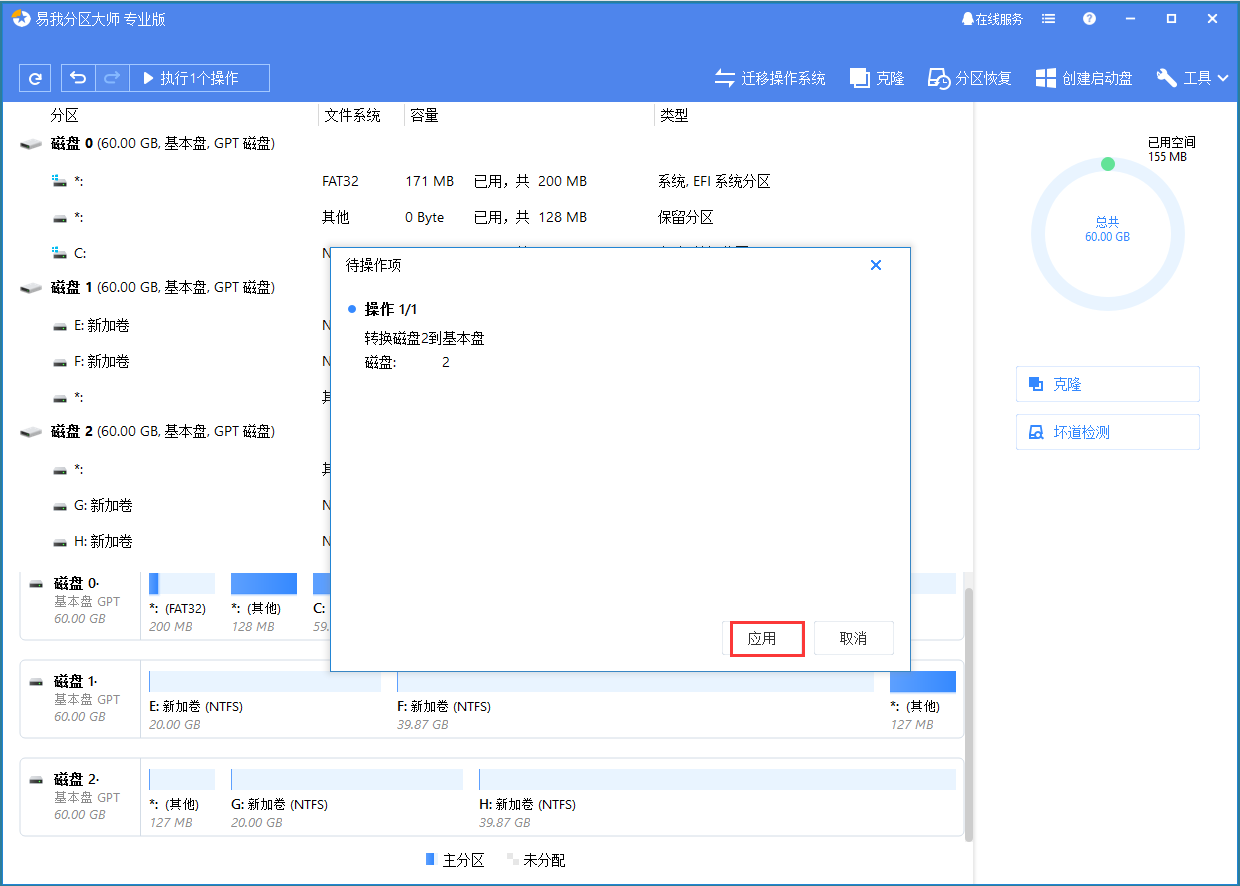Click the refresh disk information icon

tap(35, 77)
